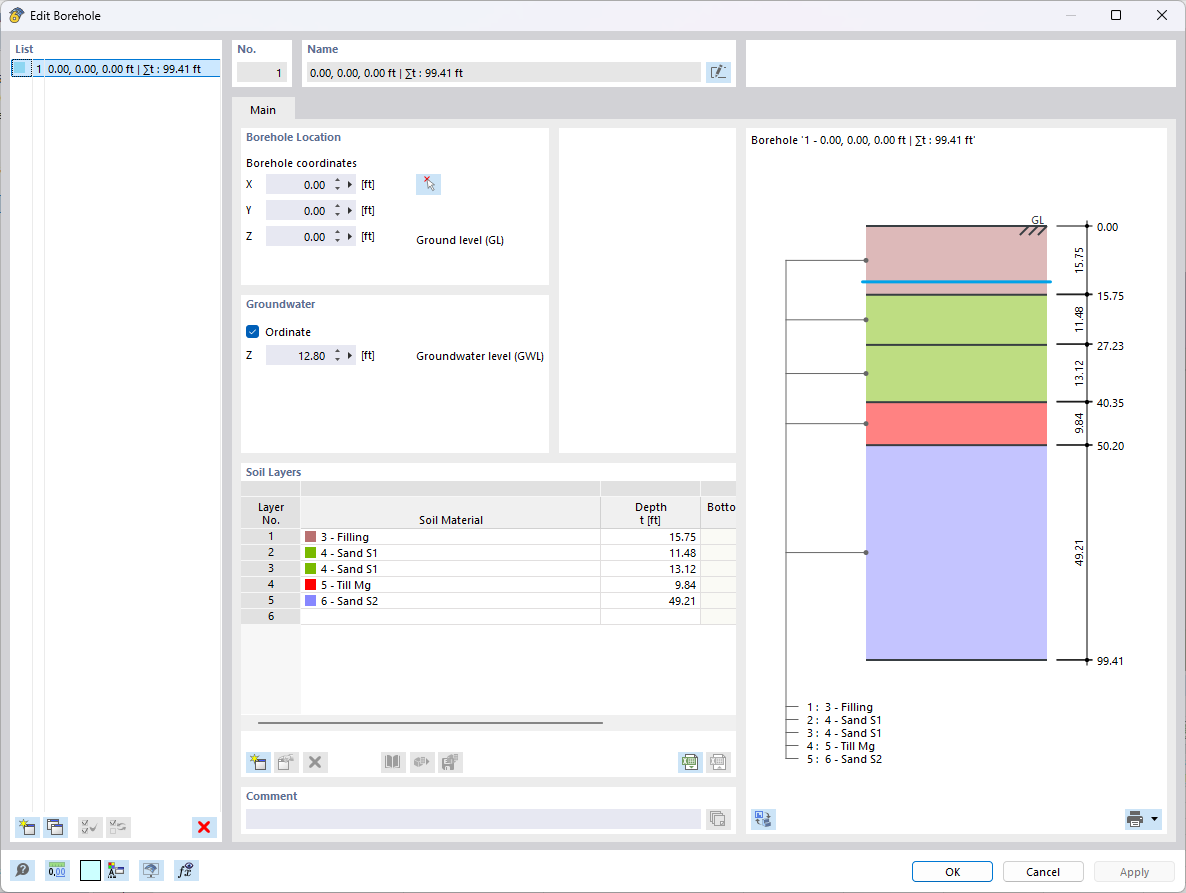Copy the selected borehole
This screenshot has height=893, width=1186.
(55, 827)
